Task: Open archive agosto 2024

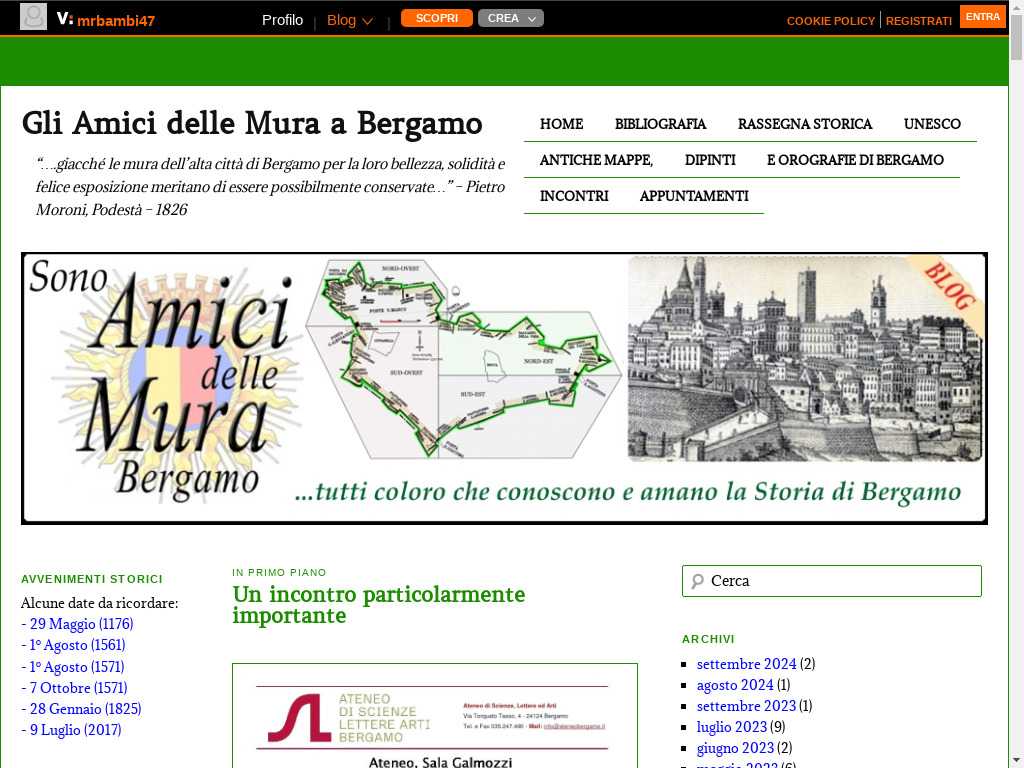Action: (x=735, y=684)
